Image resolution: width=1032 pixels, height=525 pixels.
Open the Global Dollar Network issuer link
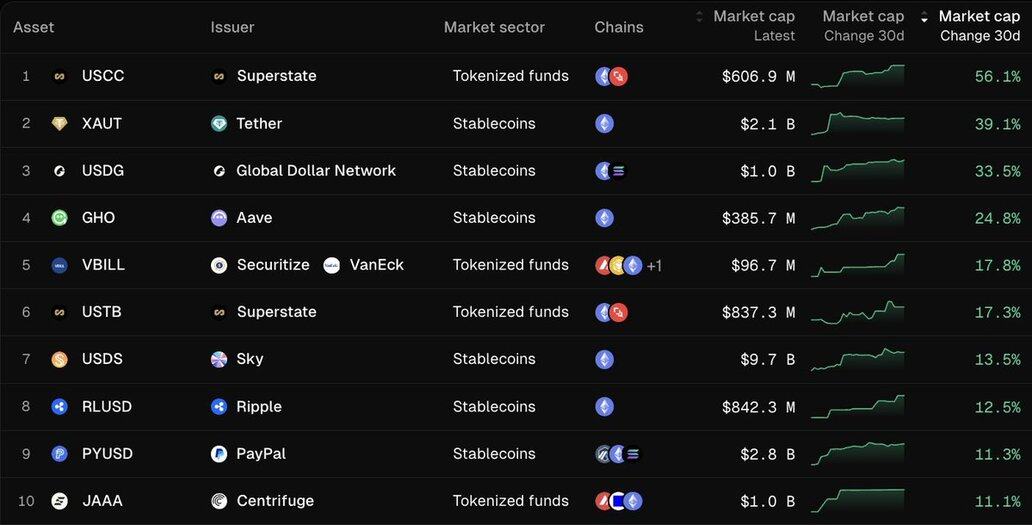[316, 171]
